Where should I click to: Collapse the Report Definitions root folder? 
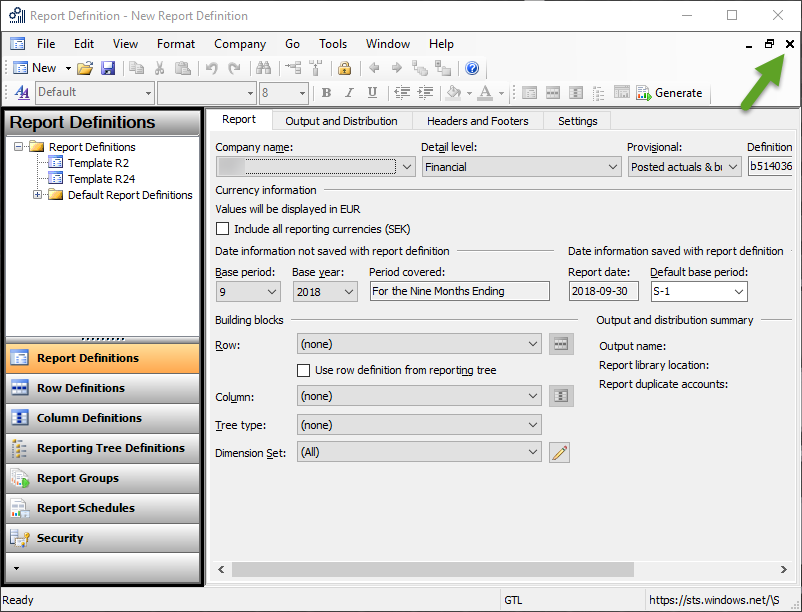pos(18,147)
